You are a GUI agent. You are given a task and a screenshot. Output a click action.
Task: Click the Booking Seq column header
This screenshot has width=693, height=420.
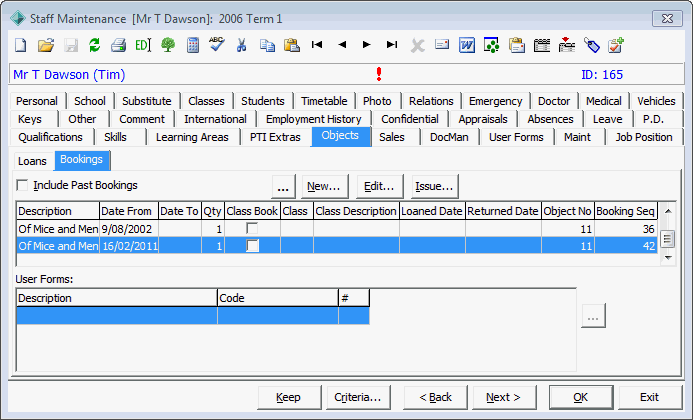[x=626, y=211]
